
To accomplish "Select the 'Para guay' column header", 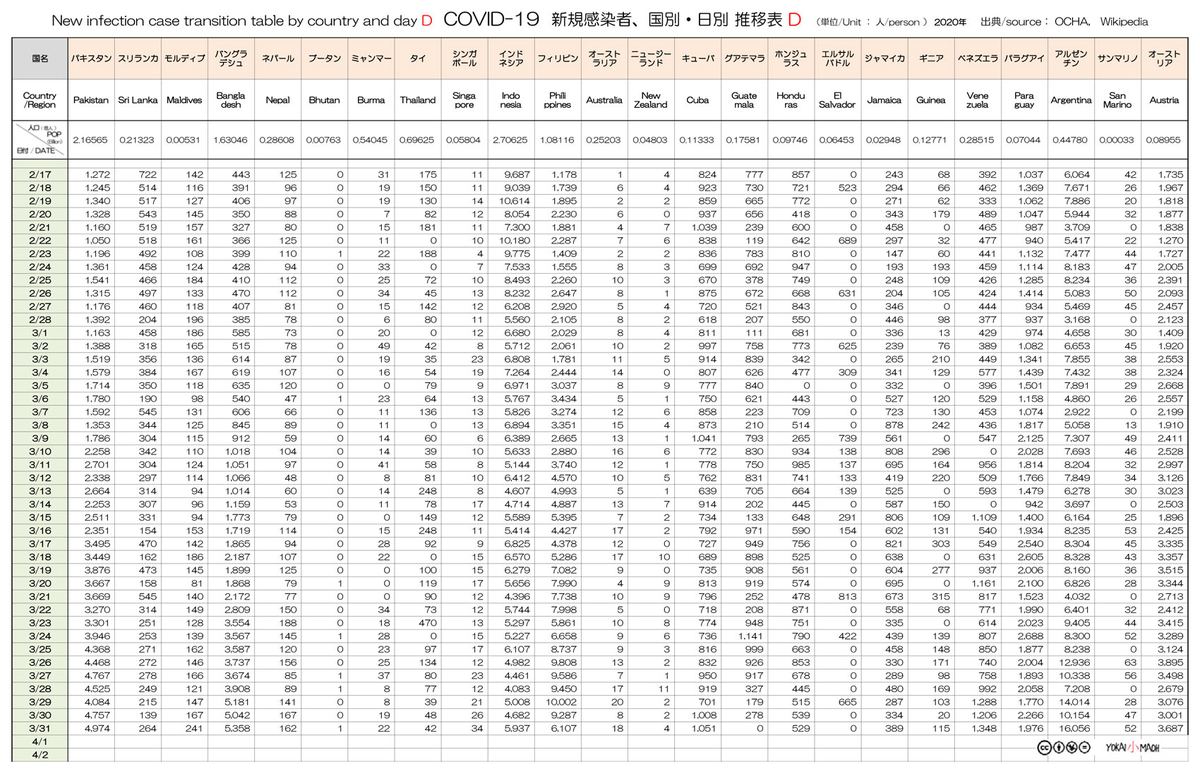I will 1024,101.
